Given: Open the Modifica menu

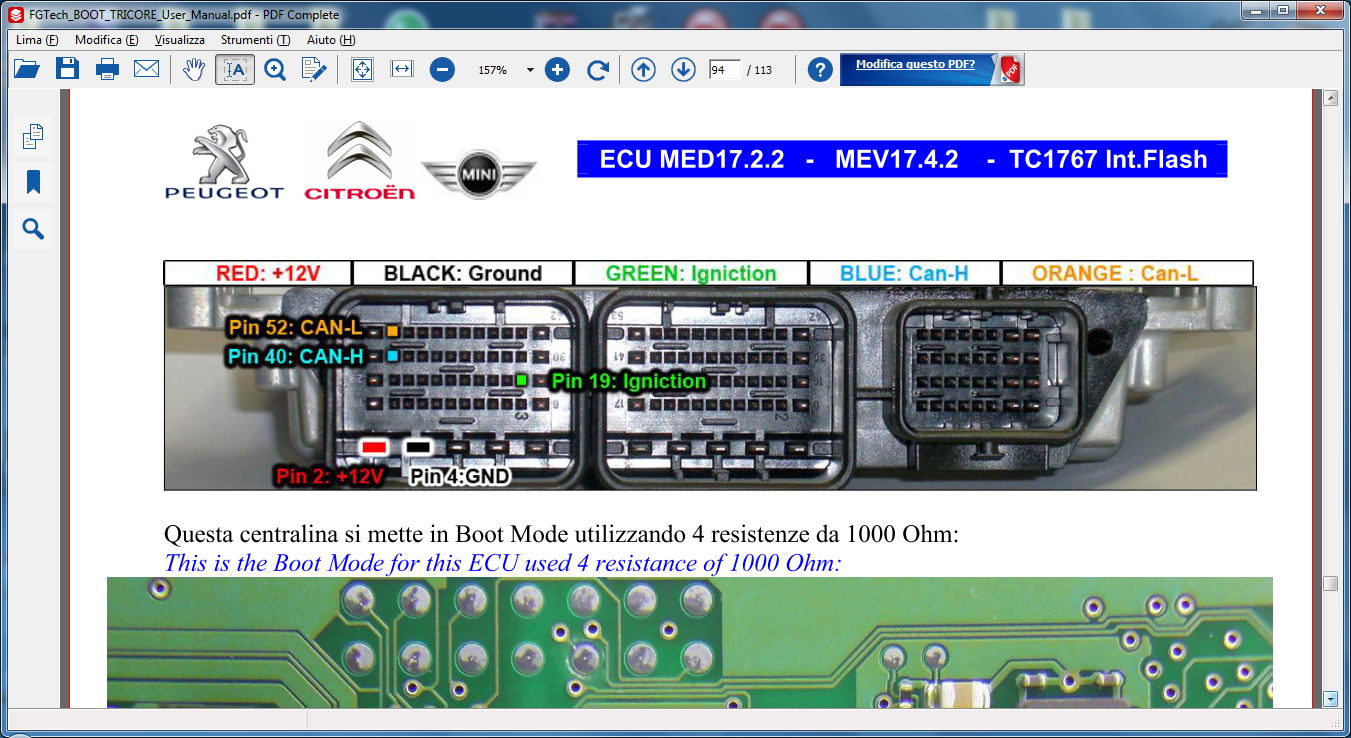Looking at the screenshot, I should point(106,40).
